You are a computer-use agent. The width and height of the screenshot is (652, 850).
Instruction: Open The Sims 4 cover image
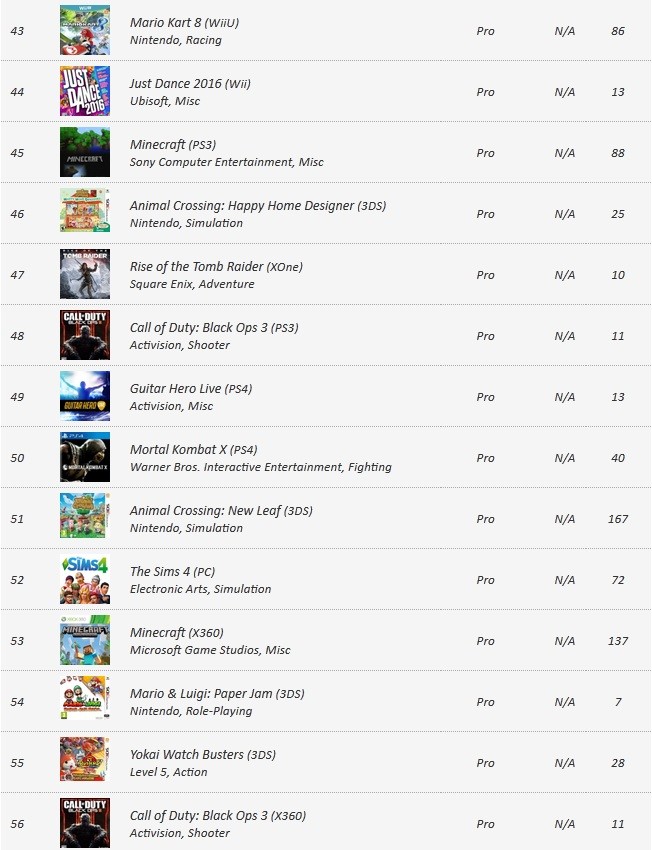tap(85, 579)
